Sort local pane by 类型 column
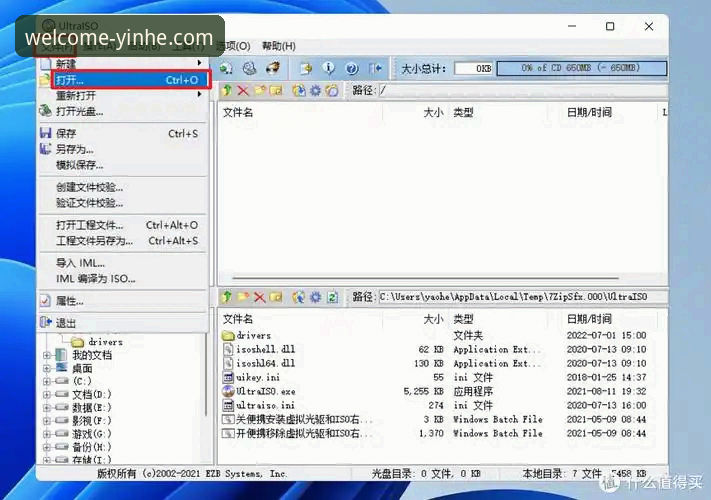The height and width of the screenshot is (500, 711). [x=463, y=319]
